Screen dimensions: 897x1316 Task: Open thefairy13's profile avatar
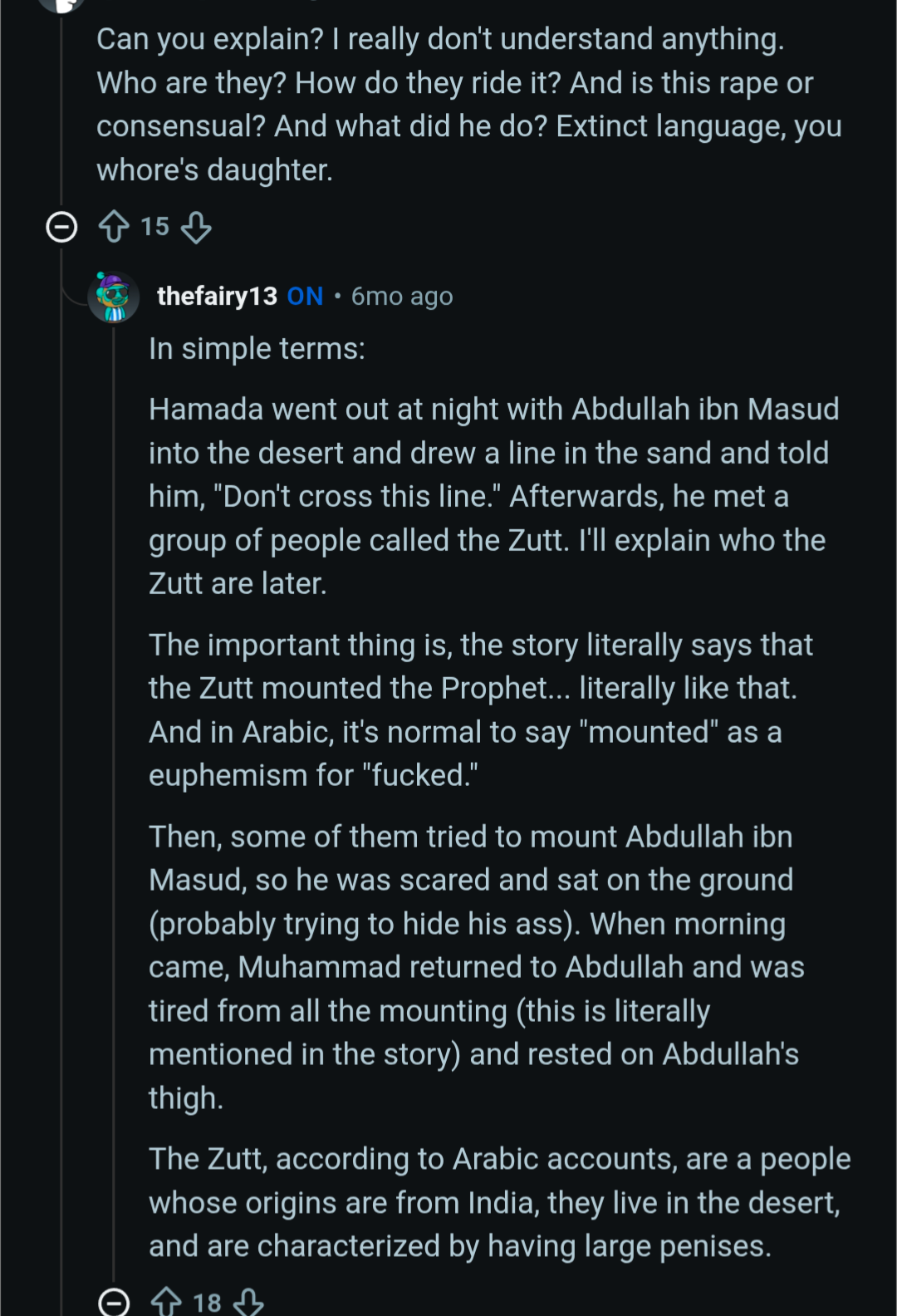click(x=113, y=297)
